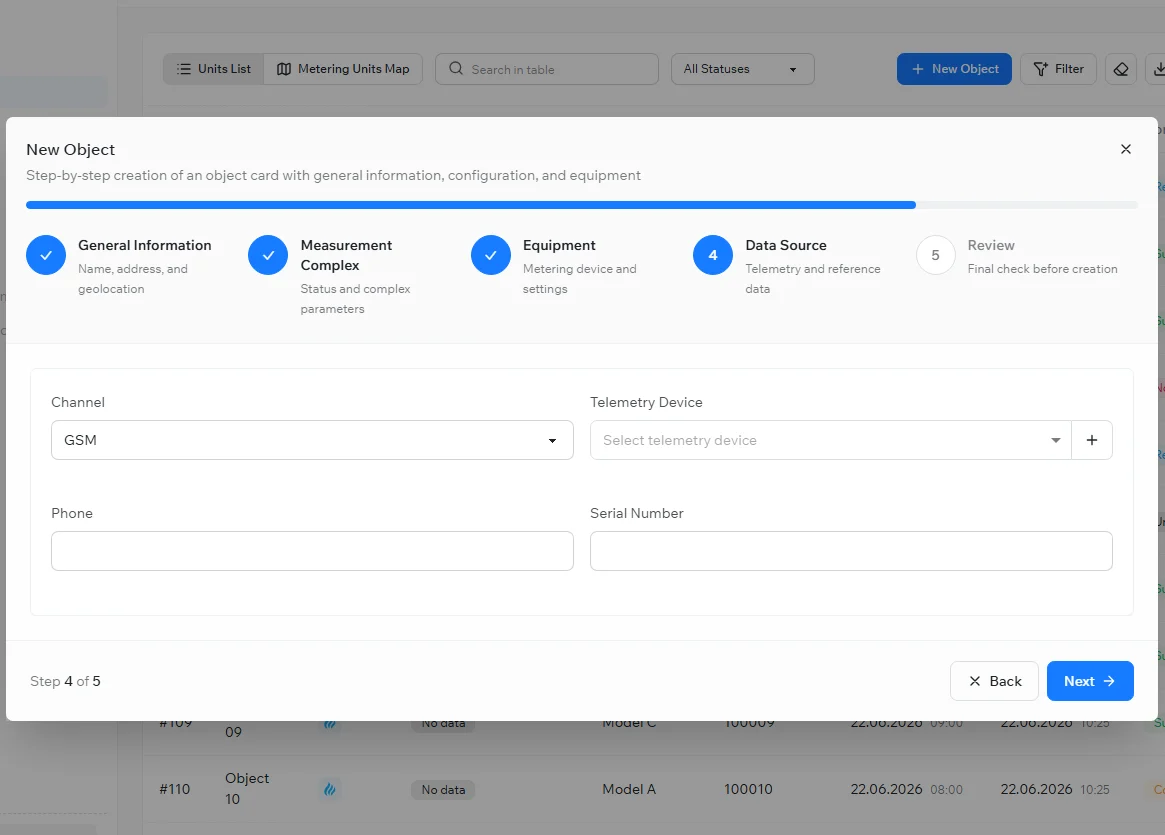1165x835 pixels.
Task: Click the download icon in background toolbar
Action: coord(1157,69)
